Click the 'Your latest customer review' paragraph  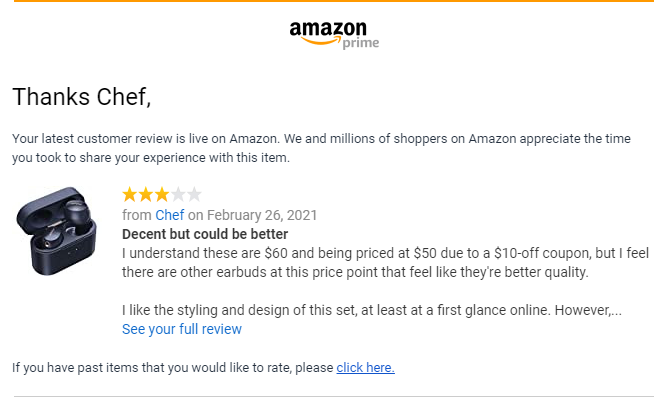(321, 148)
